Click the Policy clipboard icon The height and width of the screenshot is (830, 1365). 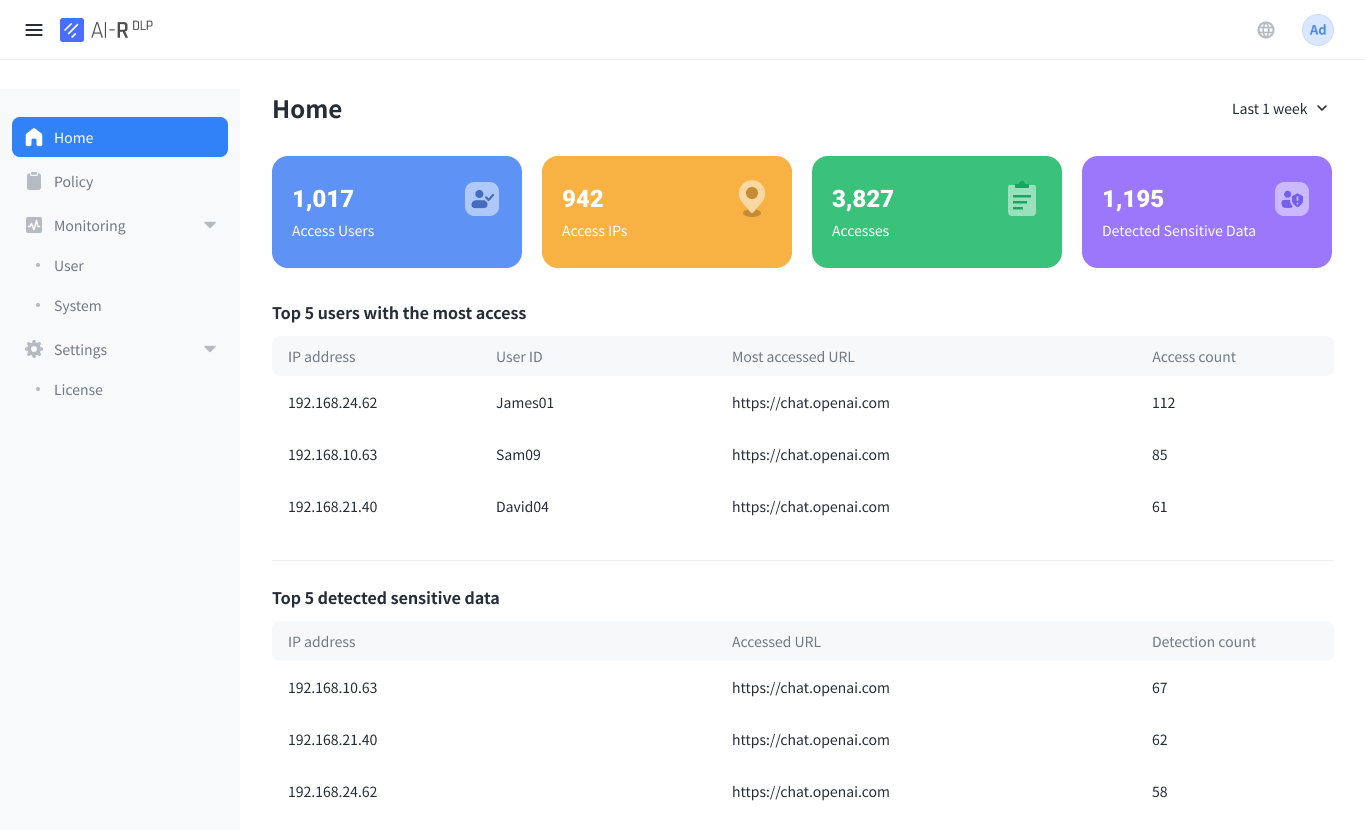point(33,181)
